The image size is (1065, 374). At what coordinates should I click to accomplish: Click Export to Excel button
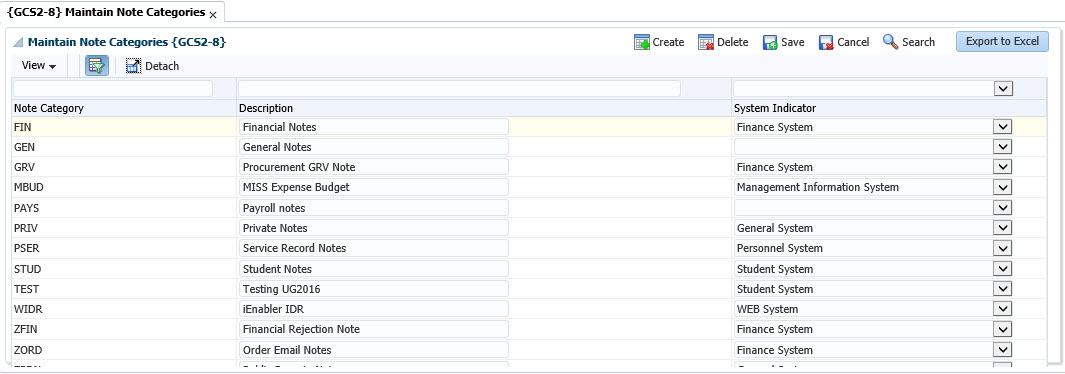pyautogui.click(x=1003, y=41)
